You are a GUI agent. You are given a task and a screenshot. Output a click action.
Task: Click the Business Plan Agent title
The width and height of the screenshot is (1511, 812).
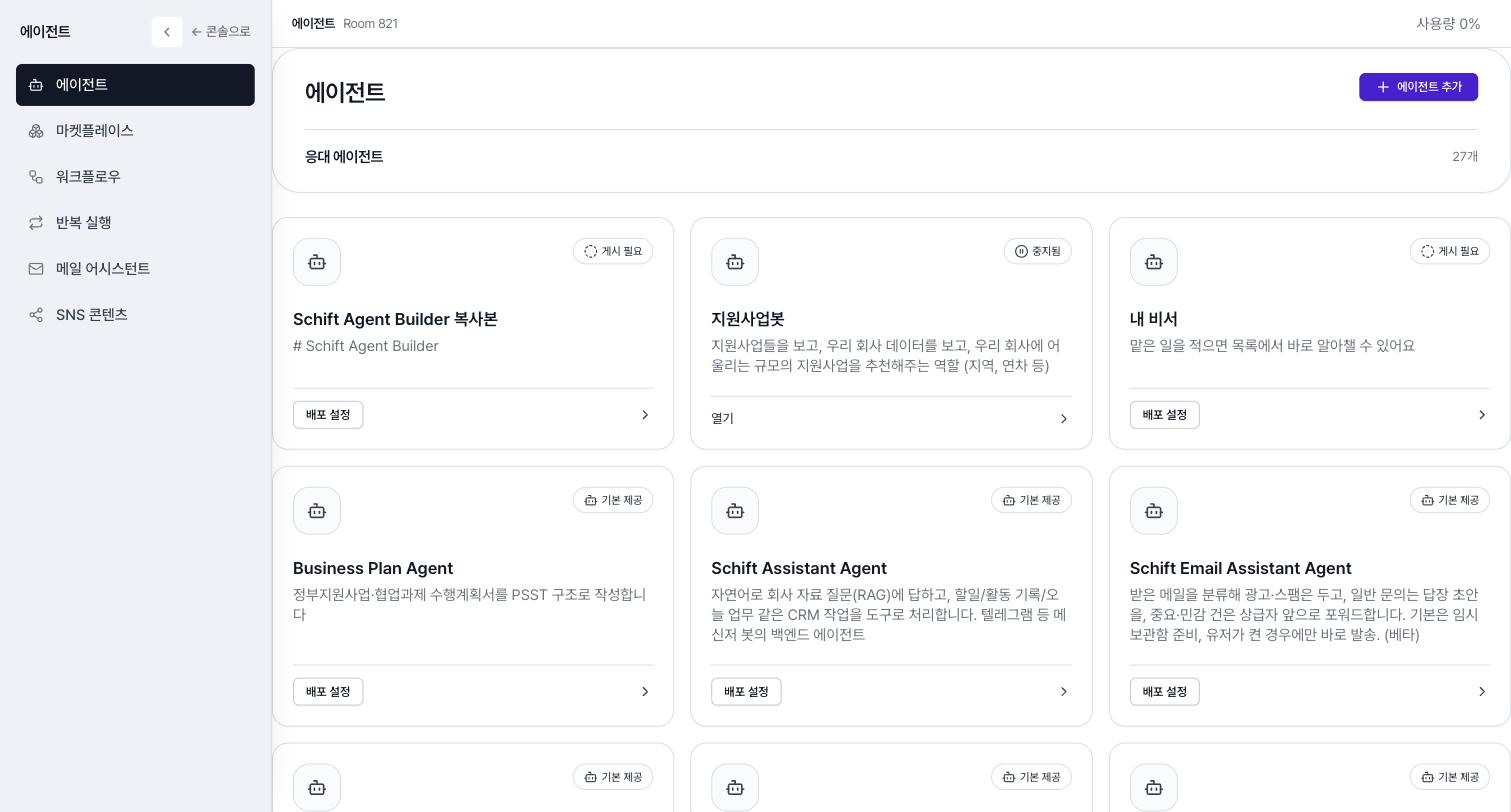(373, 568)
